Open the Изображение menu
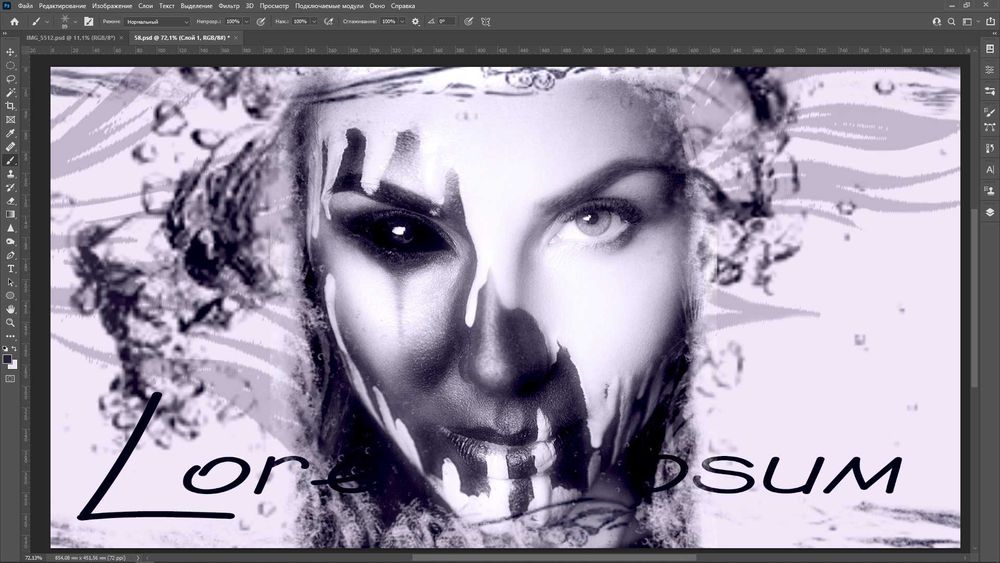 112,6
